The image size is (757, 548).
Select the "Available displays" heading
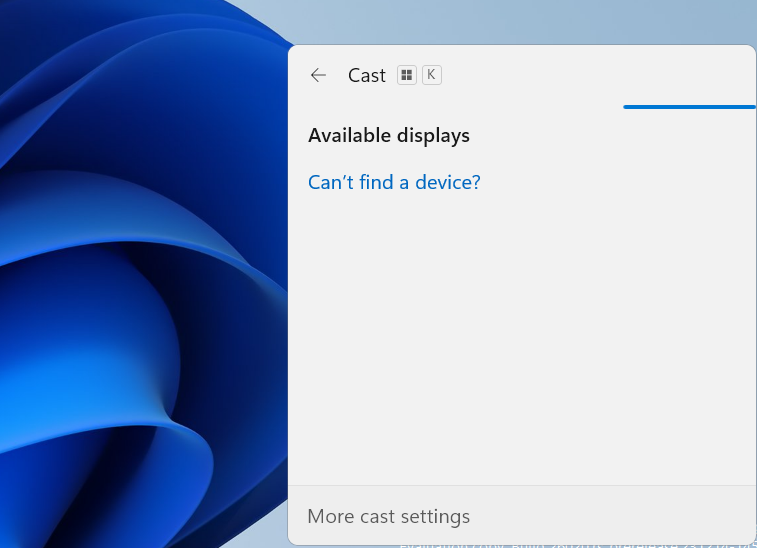(389, 136)
